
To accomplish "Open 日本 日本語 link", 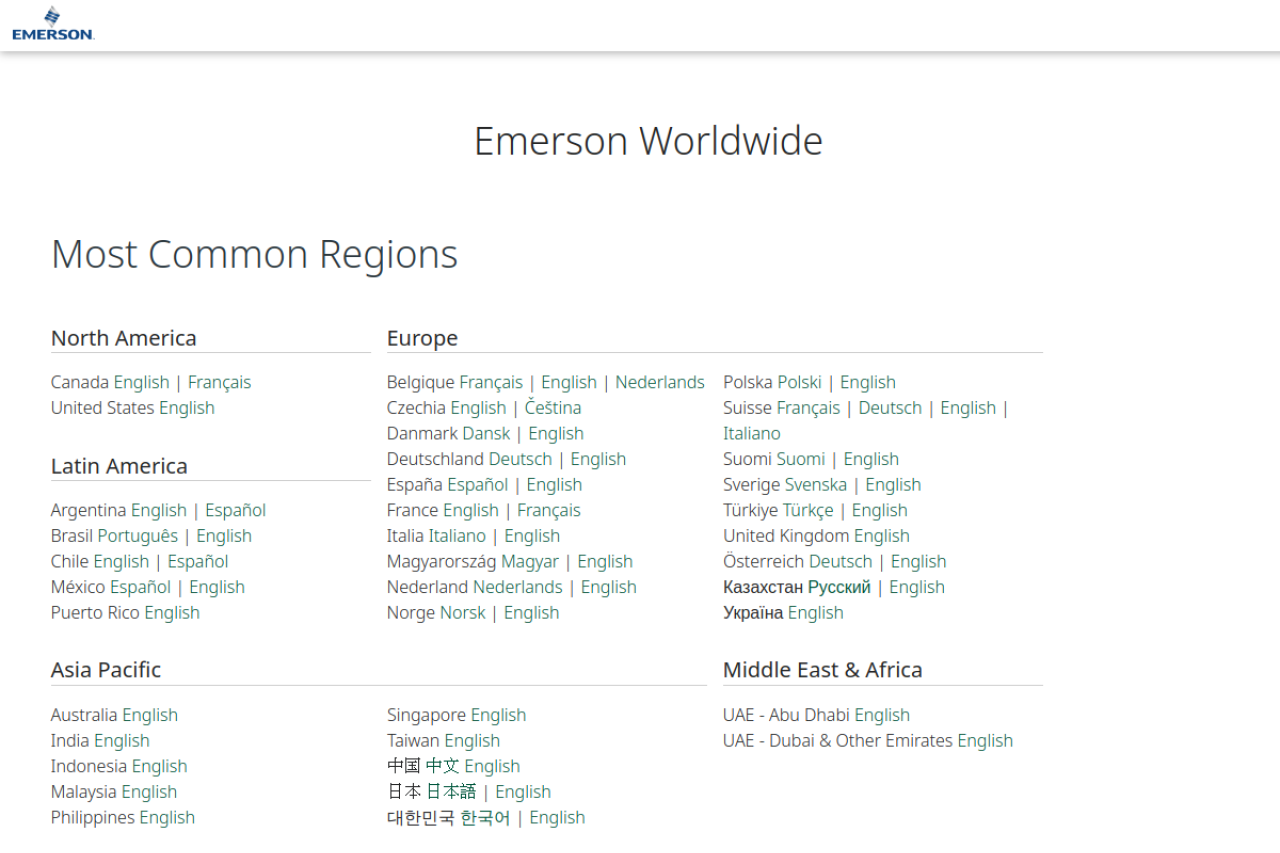I will pyautogui.click(x=451, y=792).
